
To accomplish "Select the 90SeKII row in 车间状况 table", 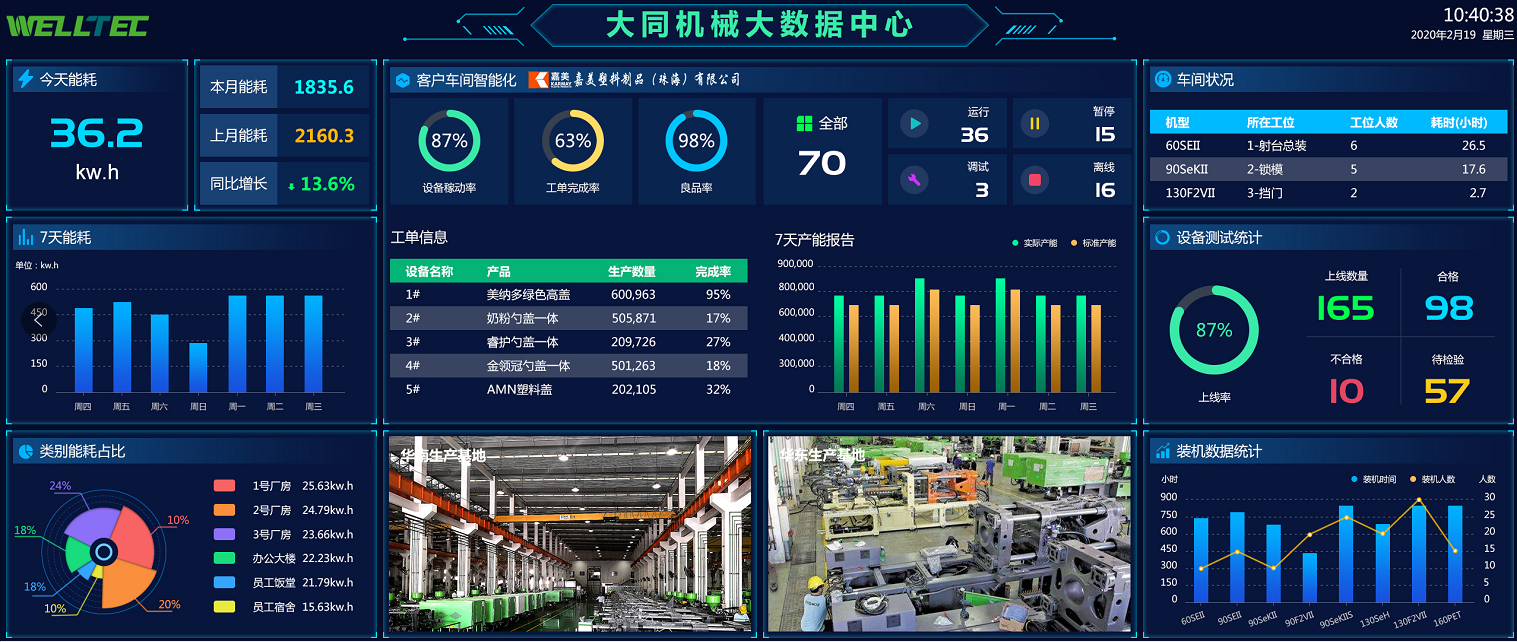I will (x=1327, y=169).
